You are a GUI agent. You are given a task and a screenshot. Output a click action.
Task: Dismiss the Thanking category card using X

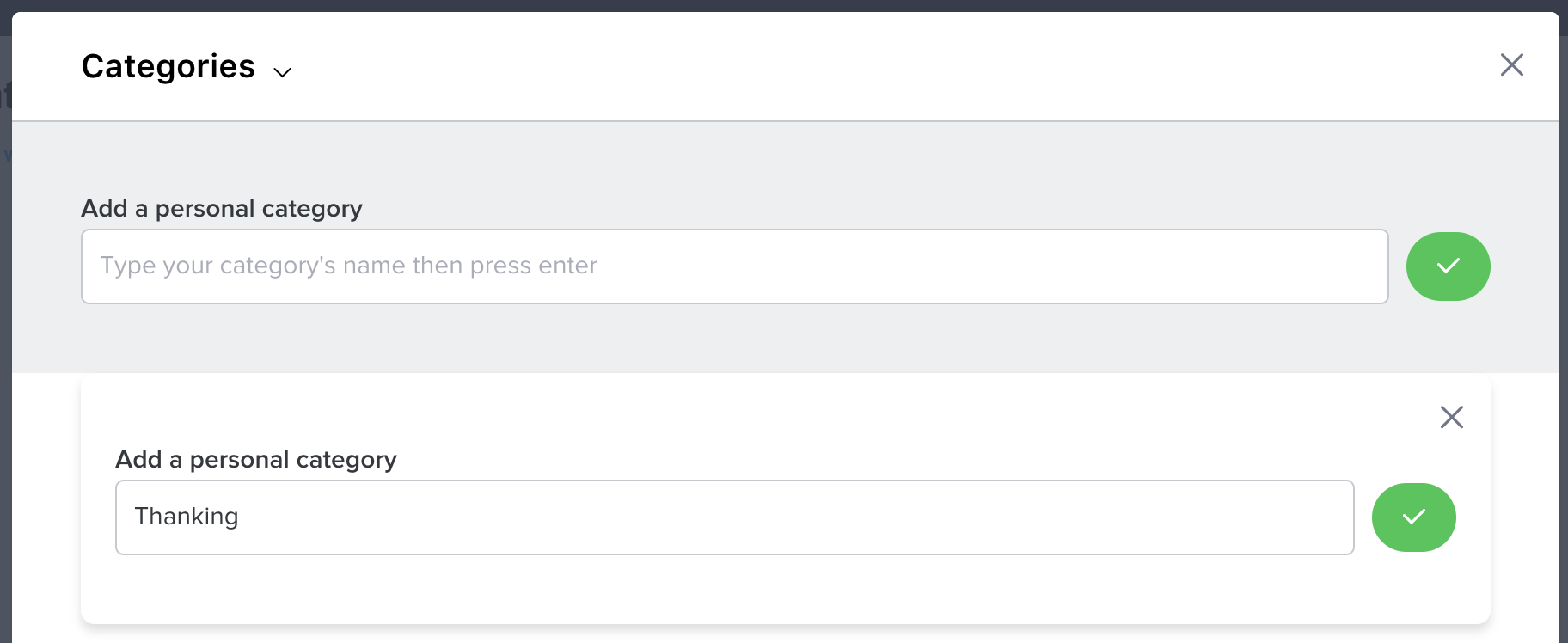1451,417
